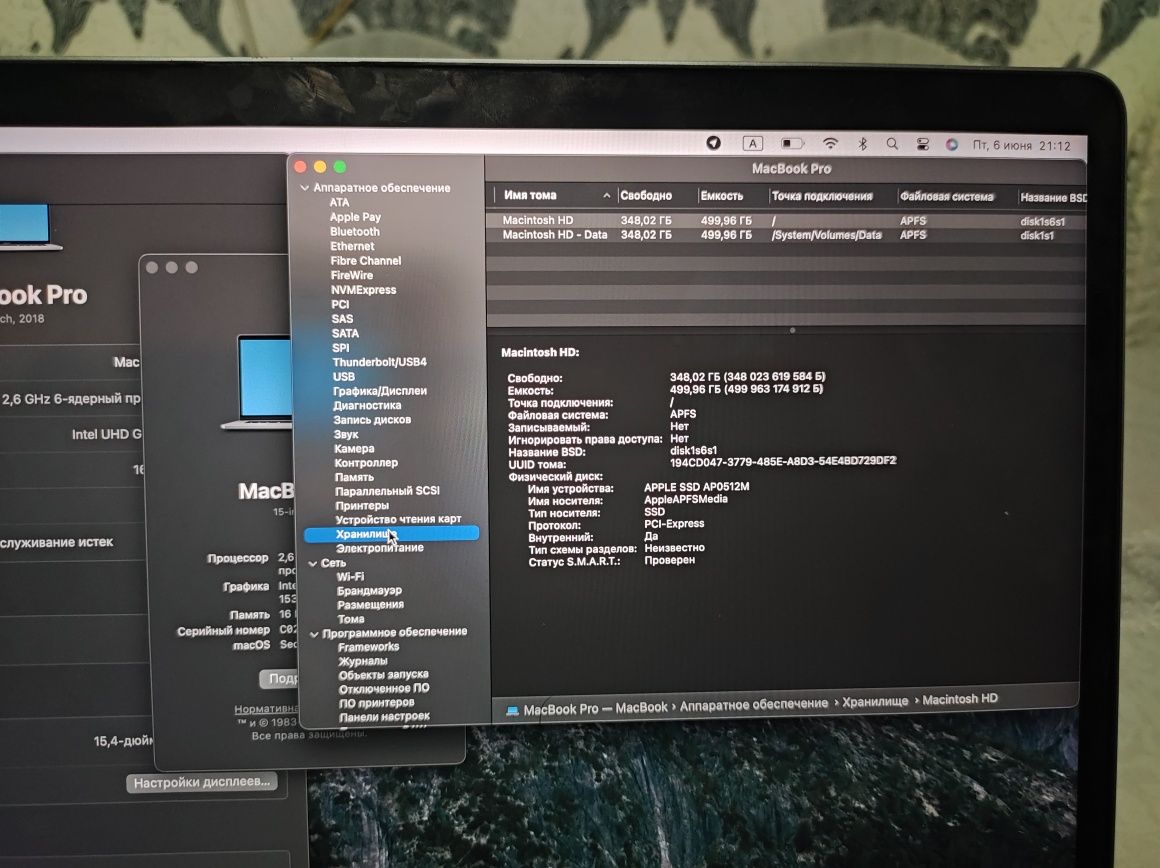Select Принтеры in the sidebar

[362, 505]
